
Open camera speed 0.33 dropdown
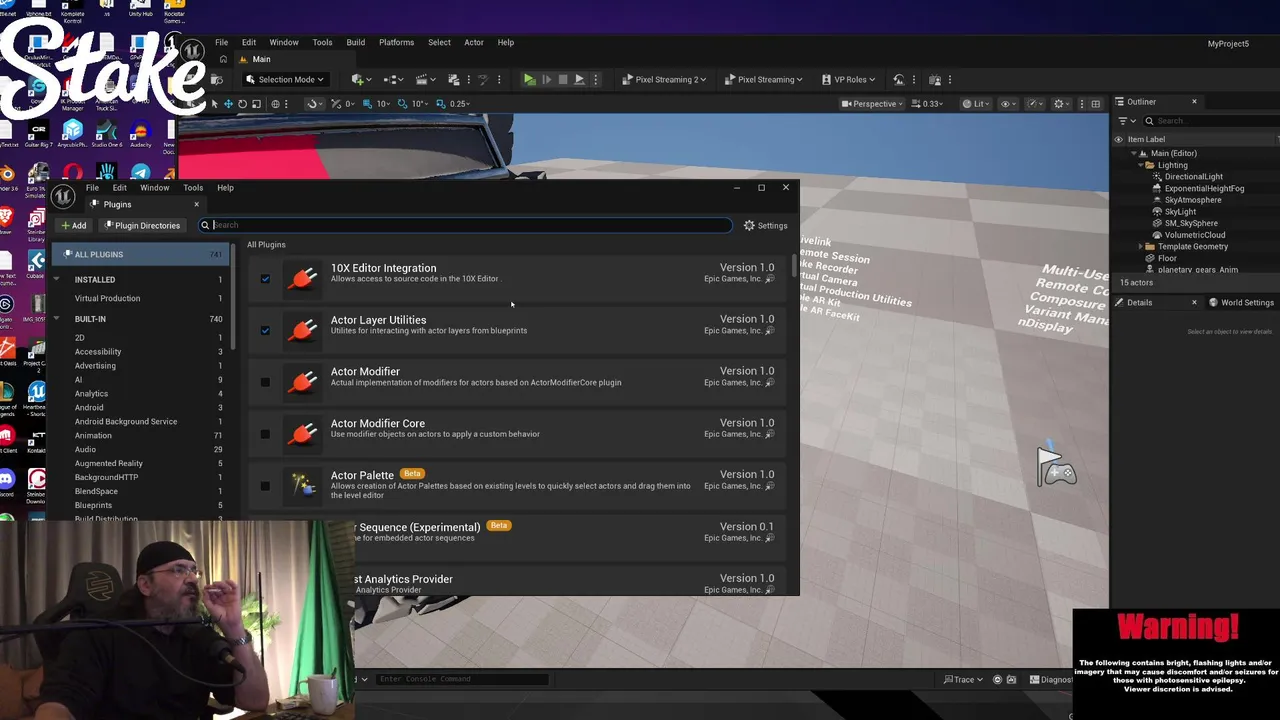click(927, 104)
